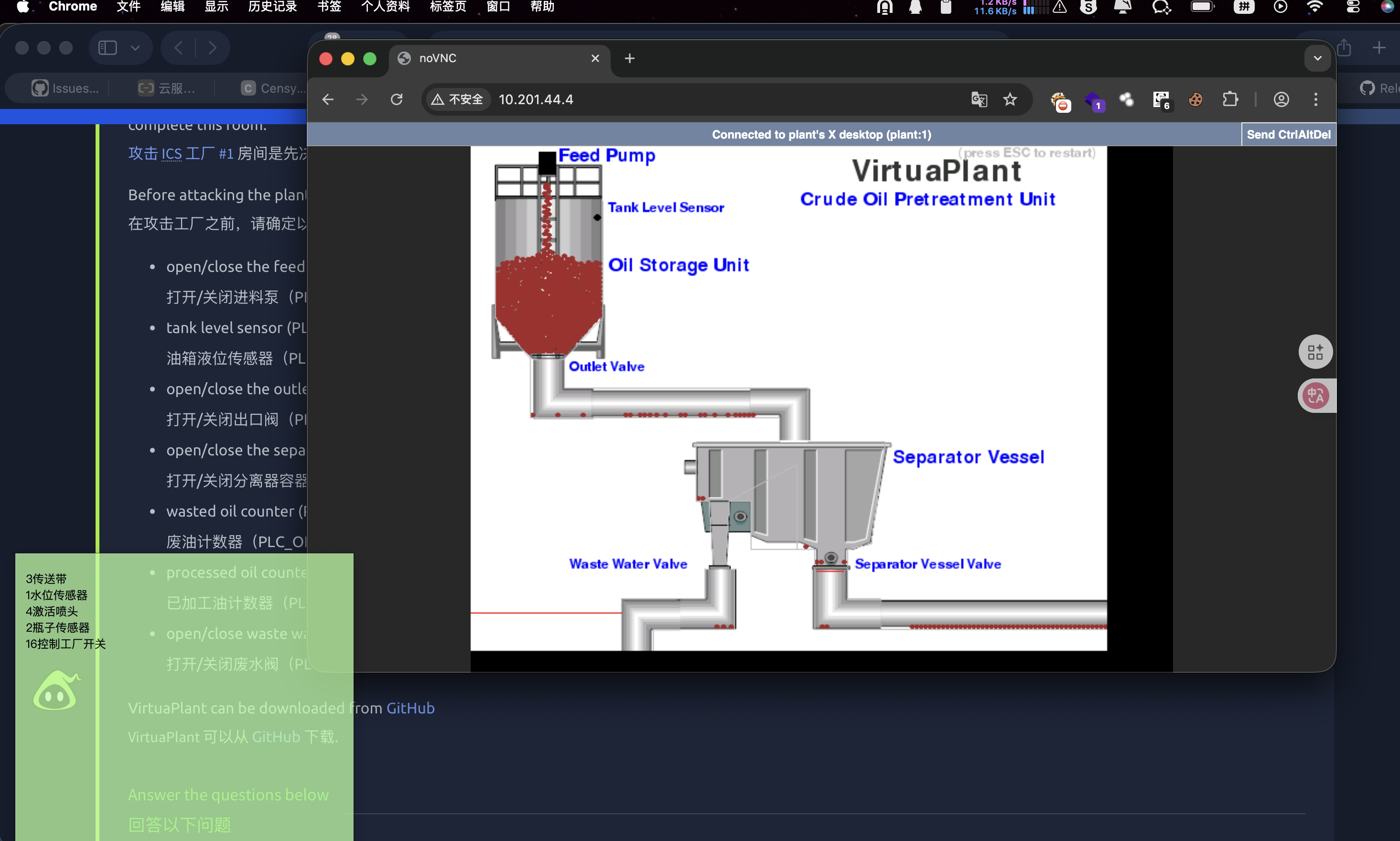Open the 显示 menu

pos(216,7)
